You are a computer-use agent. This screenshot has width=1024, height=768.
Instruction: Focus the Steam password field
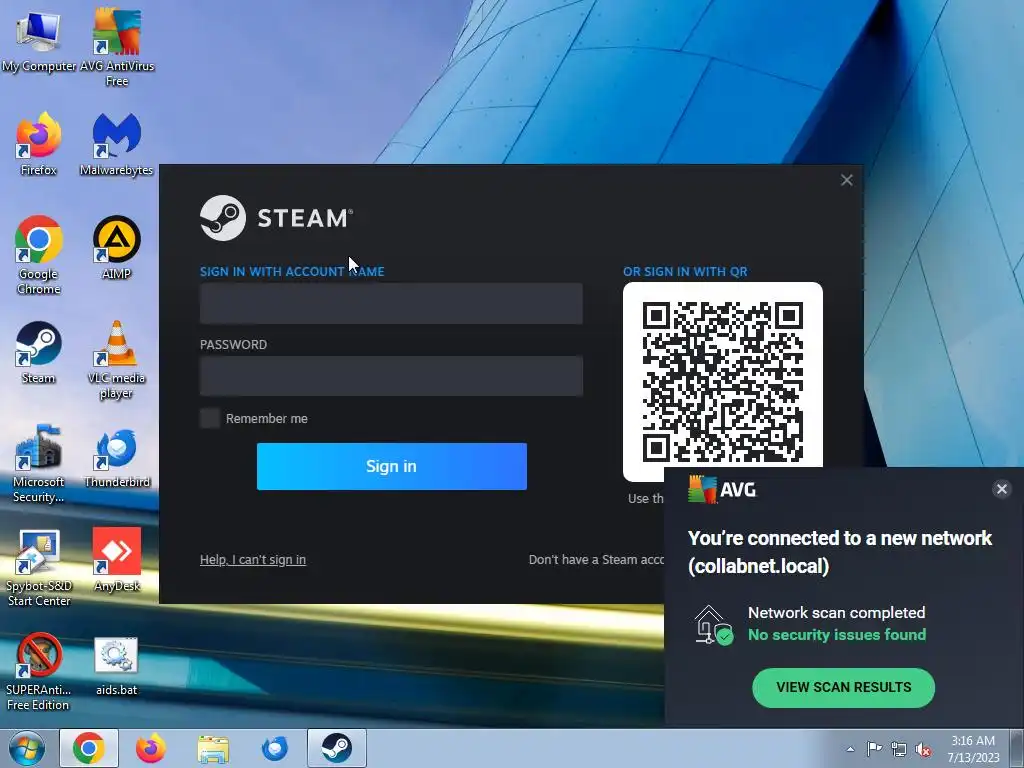(391, 376)
